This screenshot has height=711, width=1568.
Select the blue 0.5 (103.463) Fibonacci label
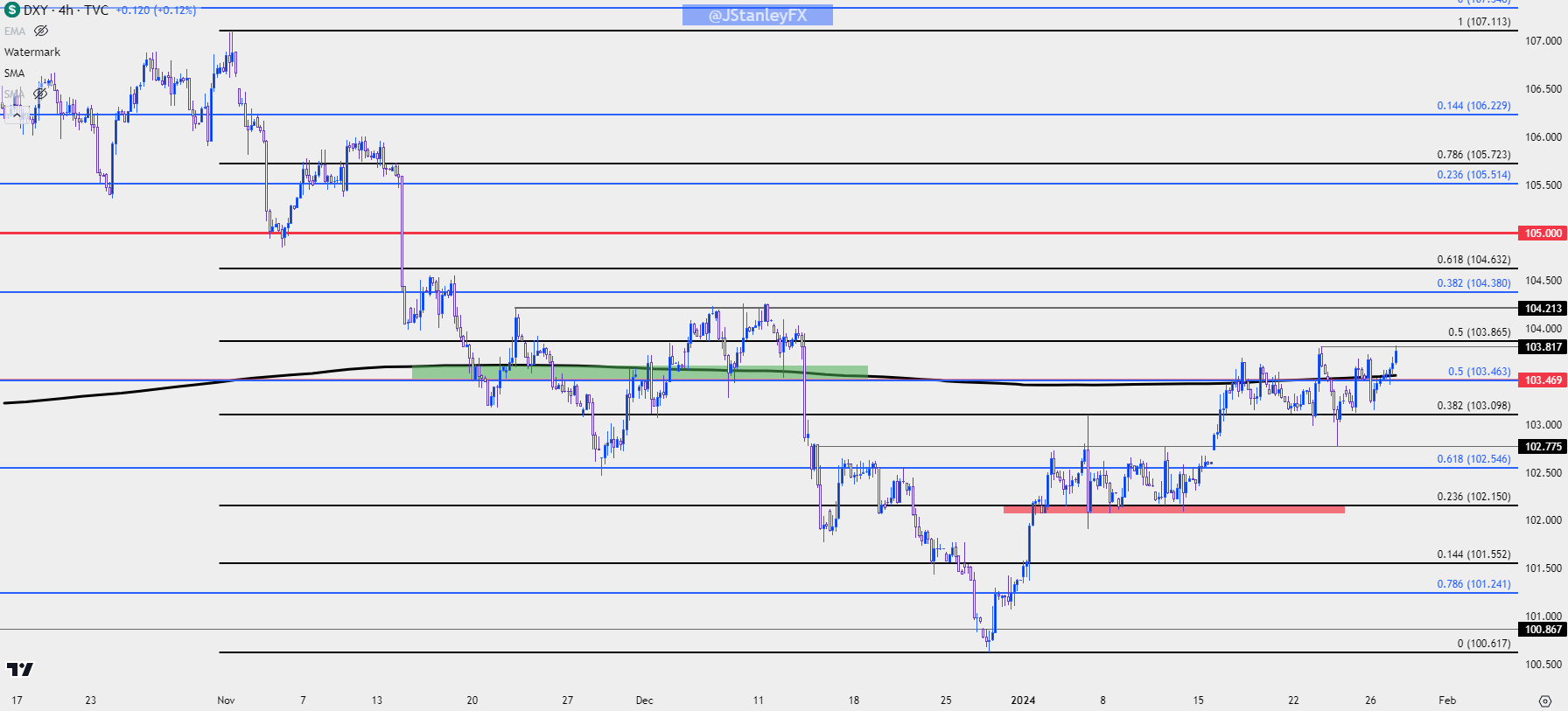tap(1479, 372)
